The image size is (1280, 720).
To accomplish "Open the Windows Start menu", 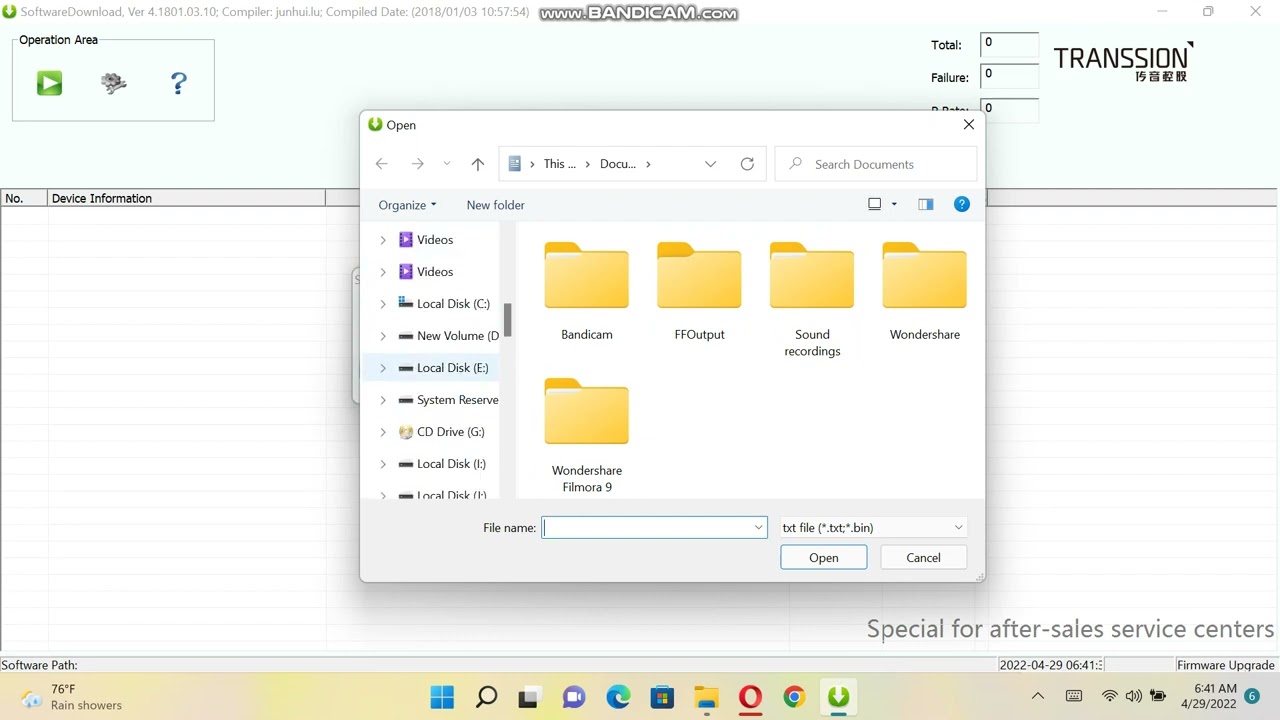I will tap(442, 697).
